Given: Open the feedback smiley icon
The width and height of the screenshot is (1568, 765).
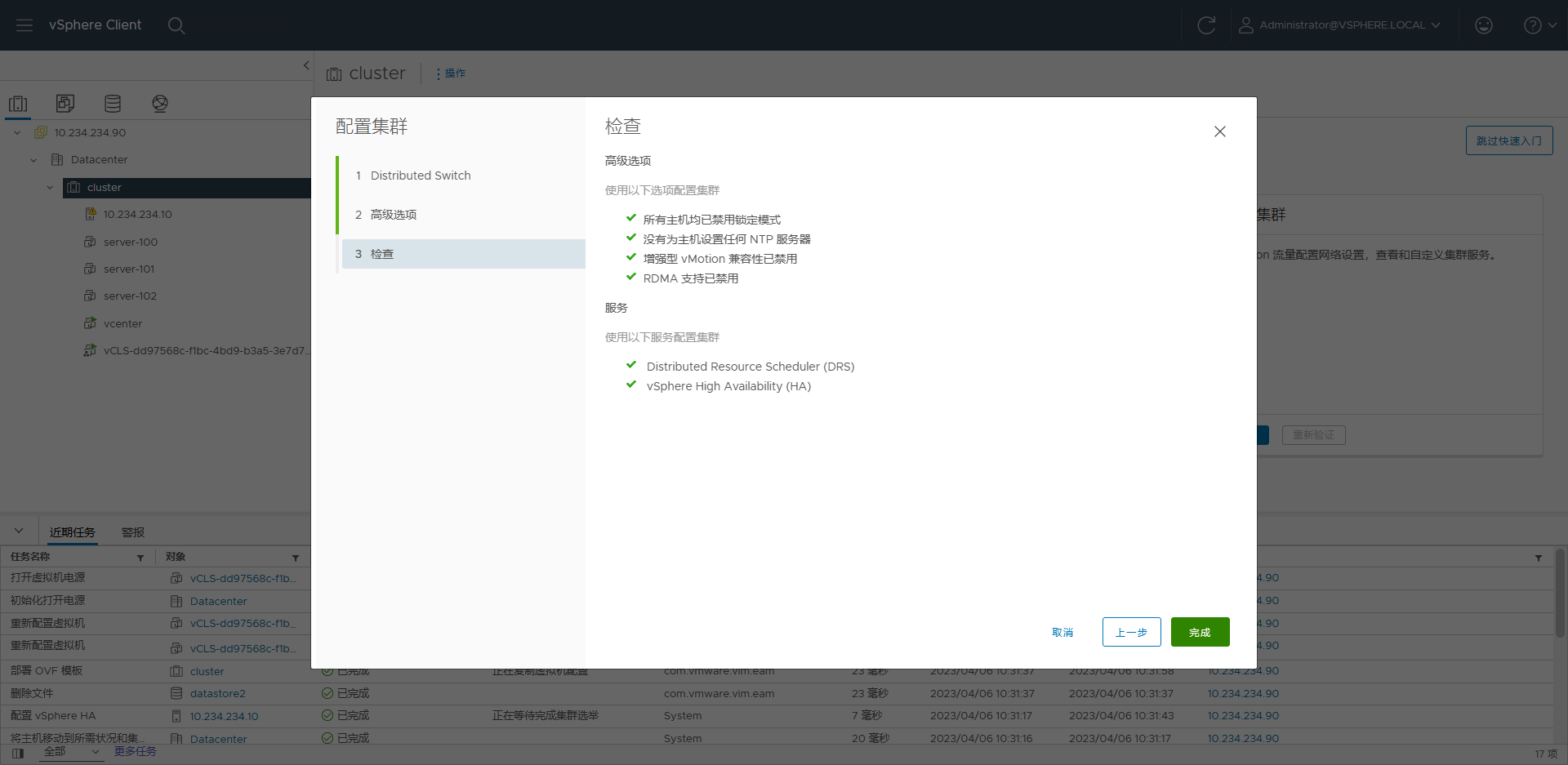Looking at the screenshot, I should (1484, 25).
